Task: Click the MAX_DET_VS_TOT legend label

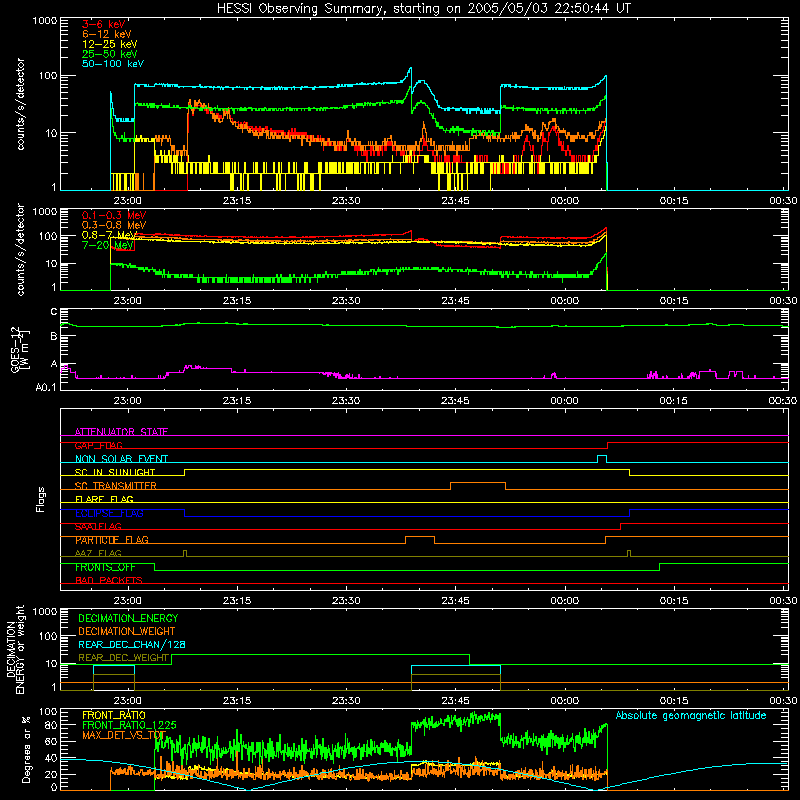Action: (123, 735)
